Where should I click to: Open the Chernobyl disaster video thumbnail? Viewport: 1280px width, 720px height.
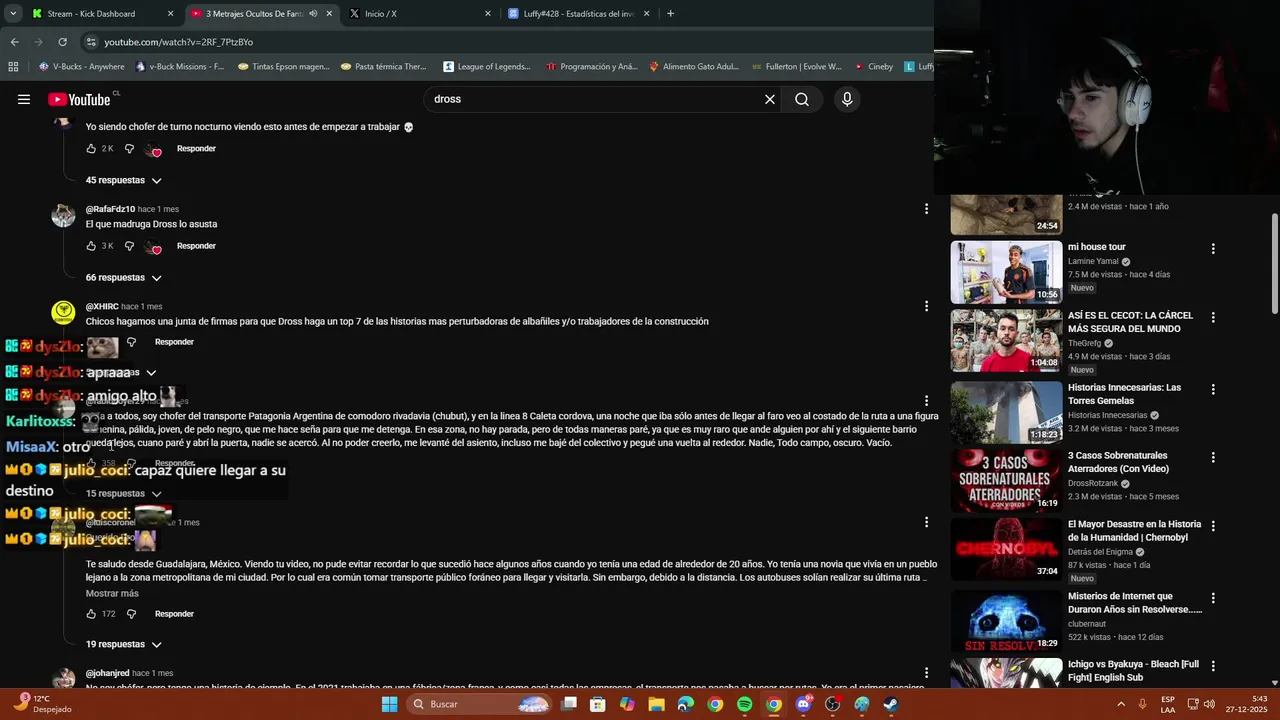pyautogui.click(x=1006, y=548)
